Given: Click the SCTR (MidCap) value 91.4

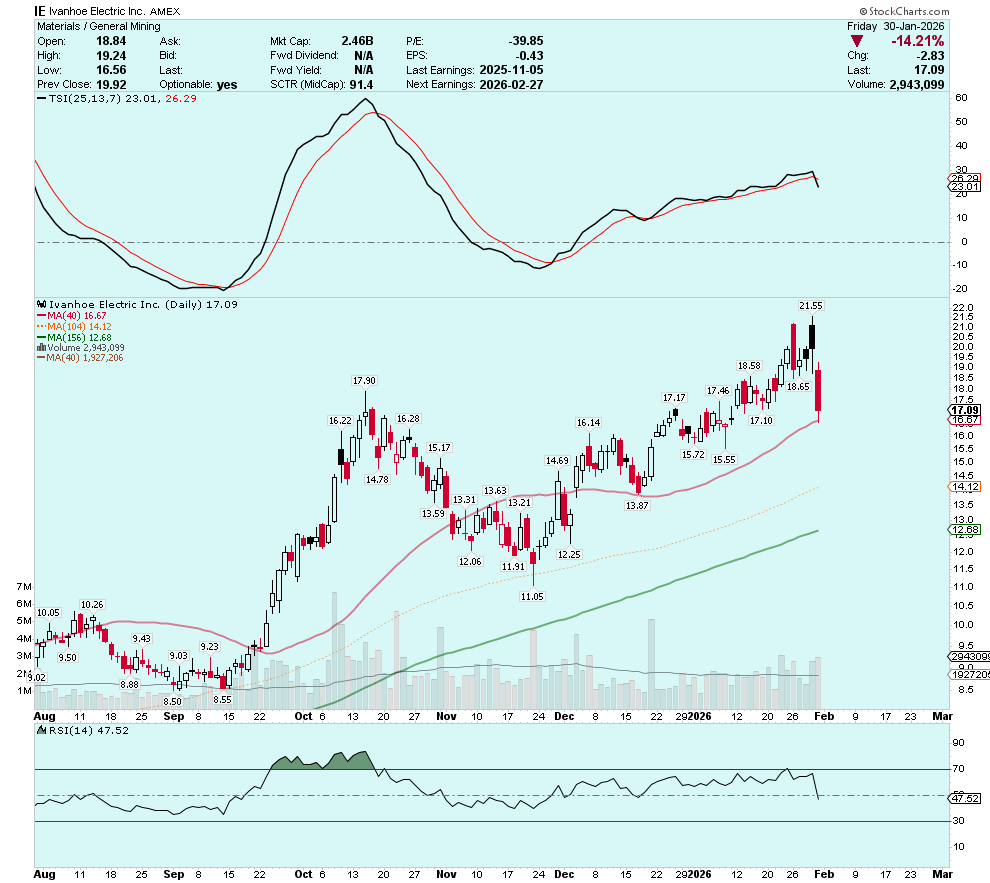Looking at the screenshot, I should (x=356, y=85).
